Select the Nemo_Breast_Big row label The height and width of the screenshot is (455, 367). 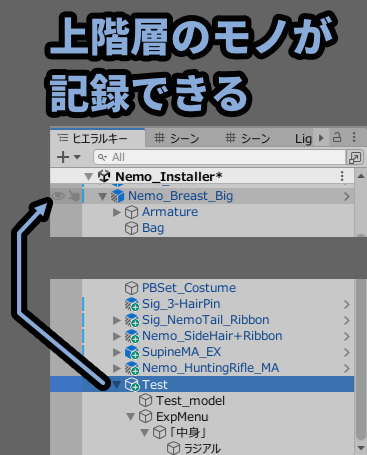click(x=180, y=196)
